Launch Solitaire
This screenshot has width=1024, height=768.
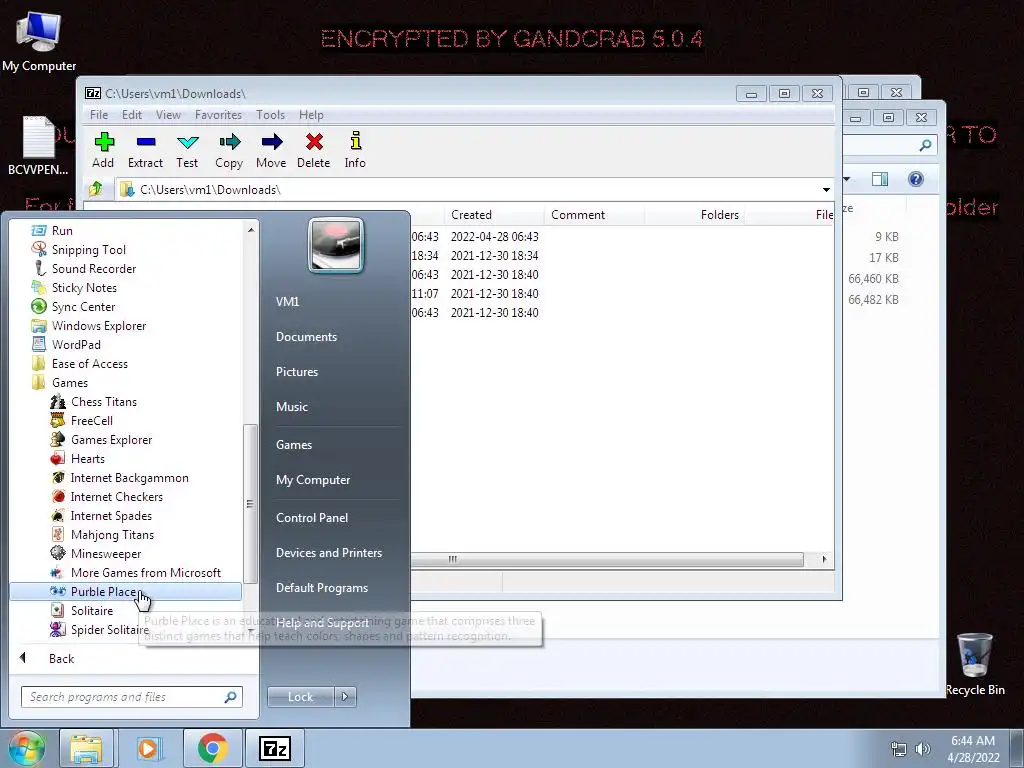[125, 610]
